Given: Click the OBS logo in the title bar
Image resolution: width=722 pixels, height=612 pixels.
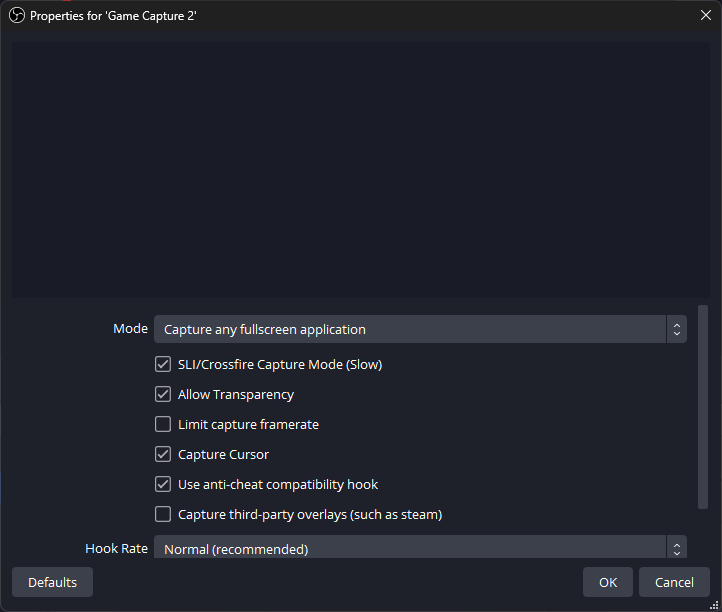Looking at the screenshot, I should pyautogui.click(x=17, y=16).
